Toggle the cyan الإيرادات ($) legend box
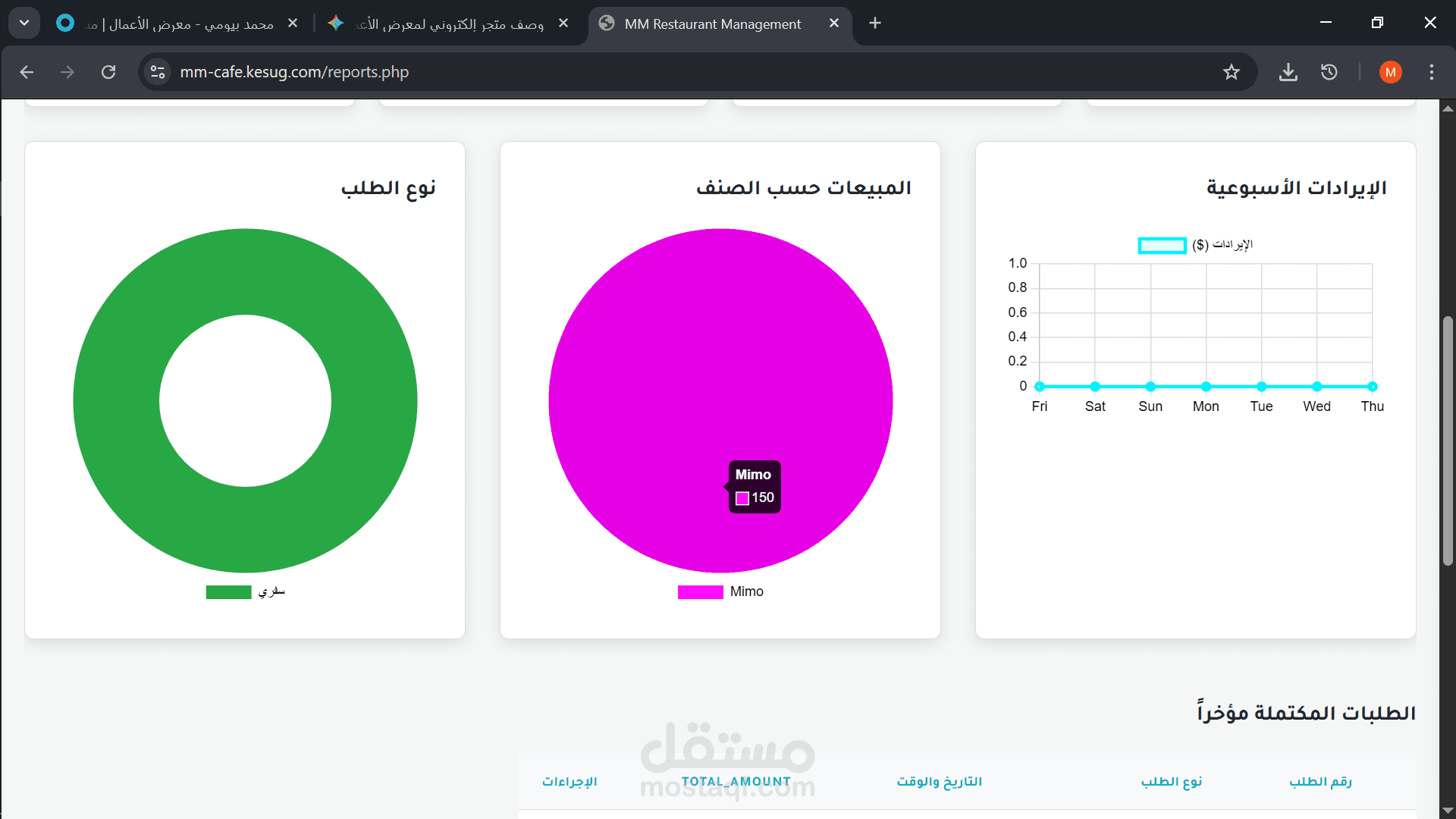Viewport: 1456px width, 819px height. 1162,245
